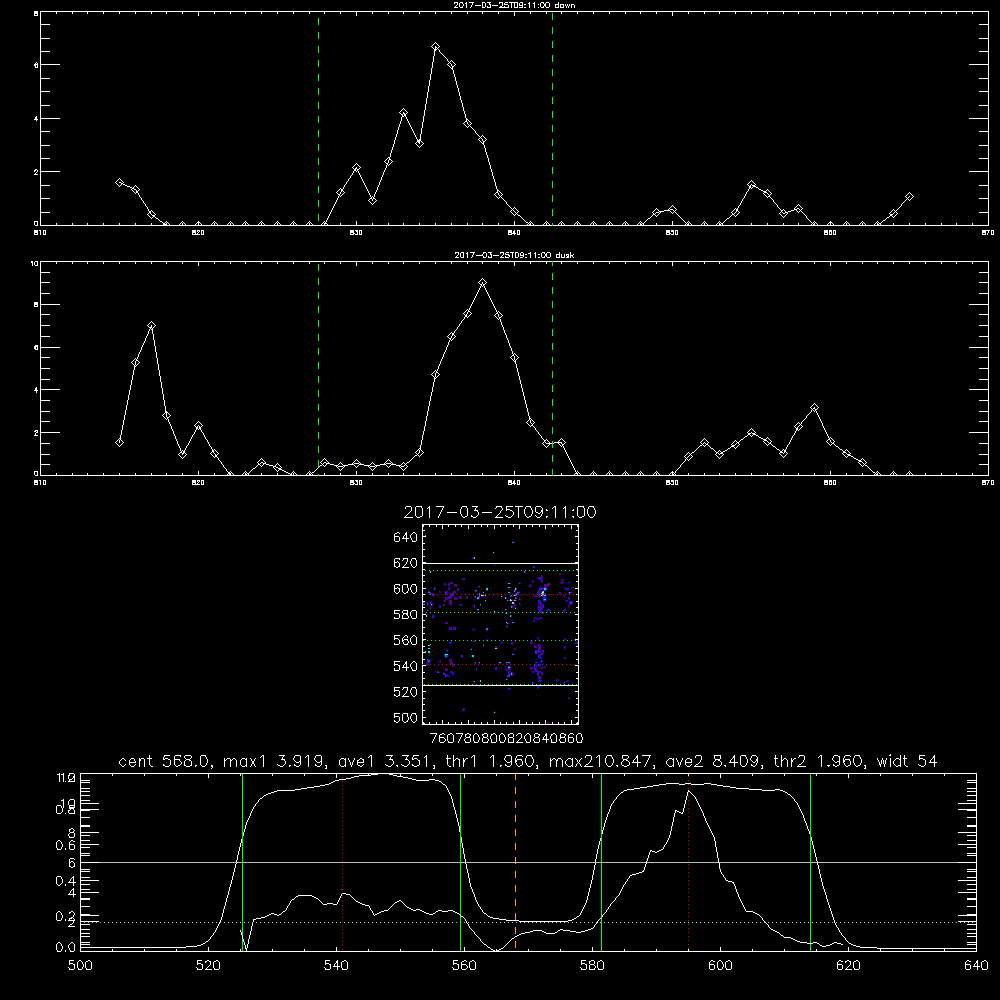This screenshot has width=1000, height=1000.
Task: Click the left green dashed line in dusk plot
Action: point(318,369)
